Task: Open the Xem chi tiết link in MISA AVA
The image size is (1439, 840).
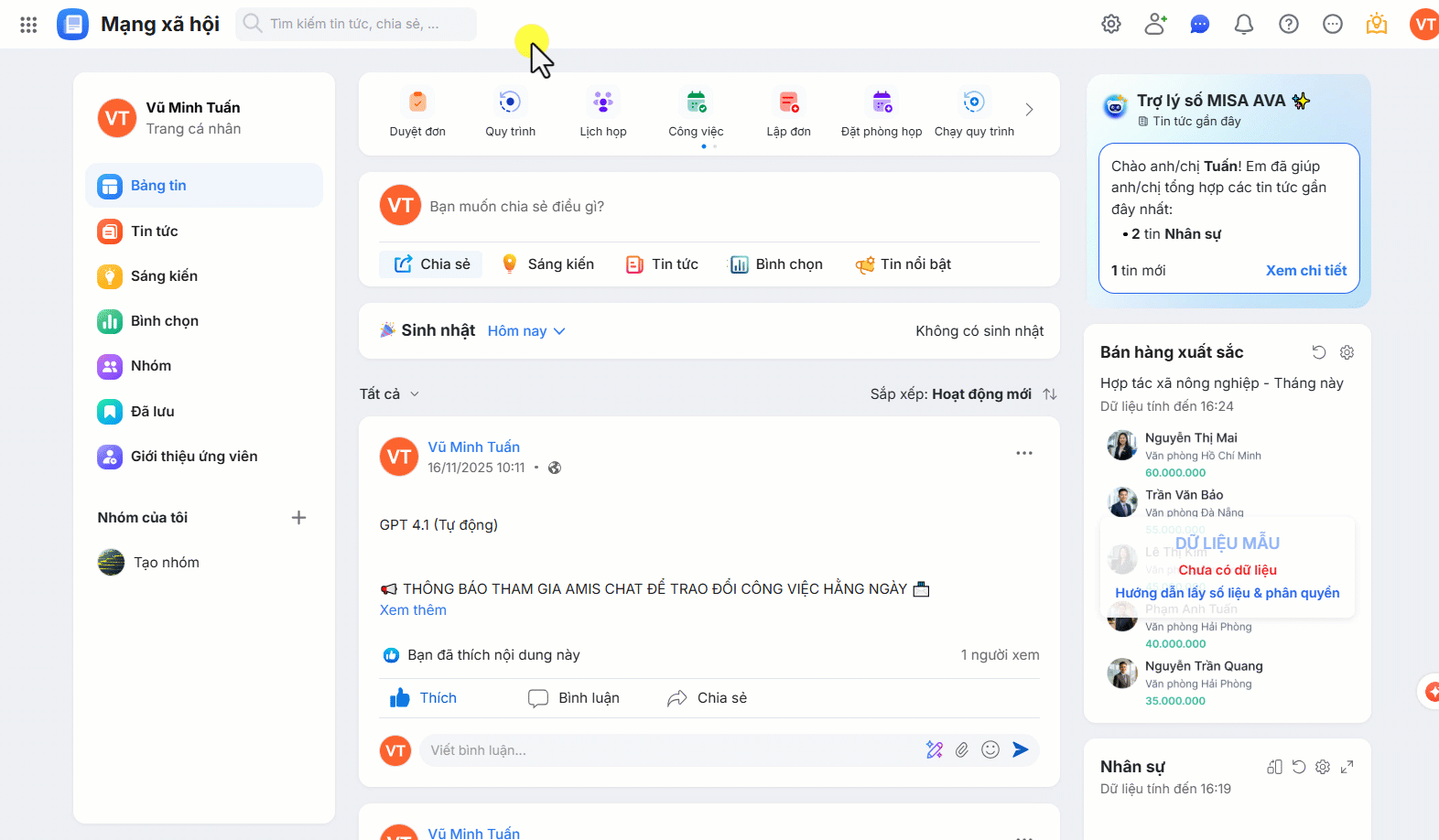Action: 1306,271
